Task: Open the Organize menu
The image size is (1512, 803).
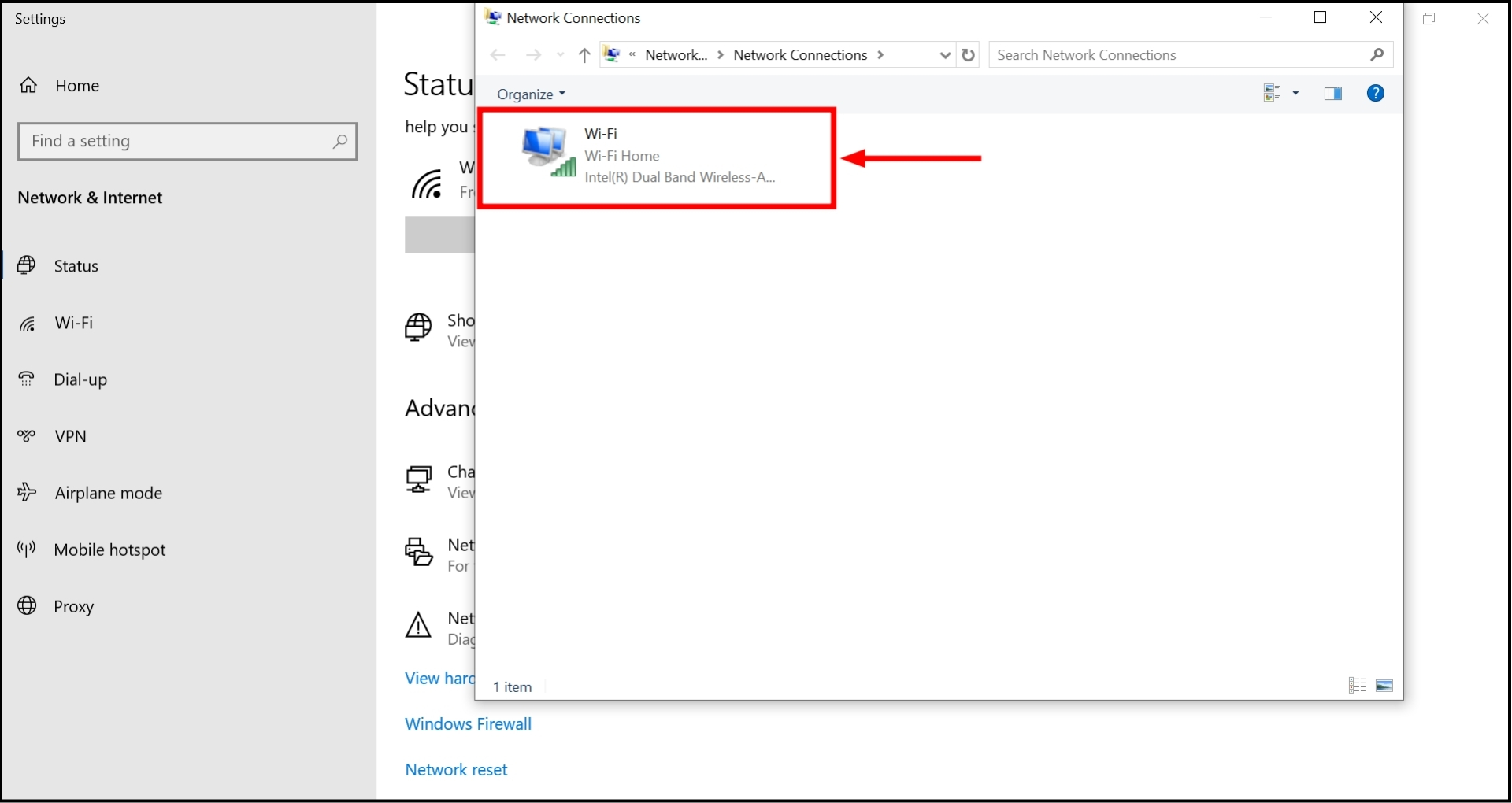Action: tap(532, 94)
